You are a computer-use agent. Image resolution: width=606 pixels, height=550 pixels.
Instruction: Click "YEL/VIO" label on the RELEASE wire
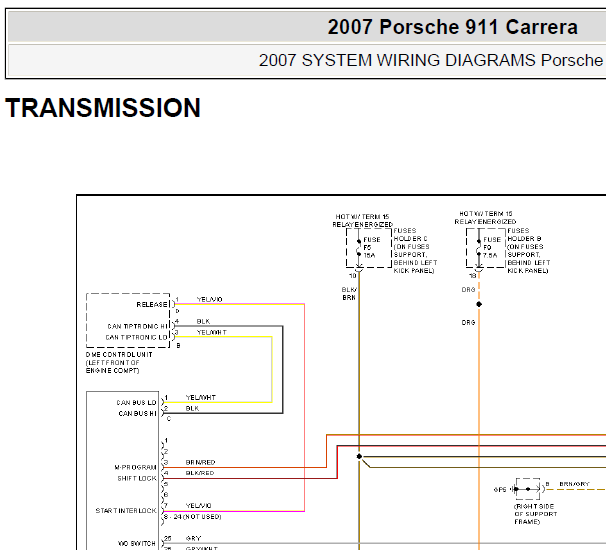[209, 300]
